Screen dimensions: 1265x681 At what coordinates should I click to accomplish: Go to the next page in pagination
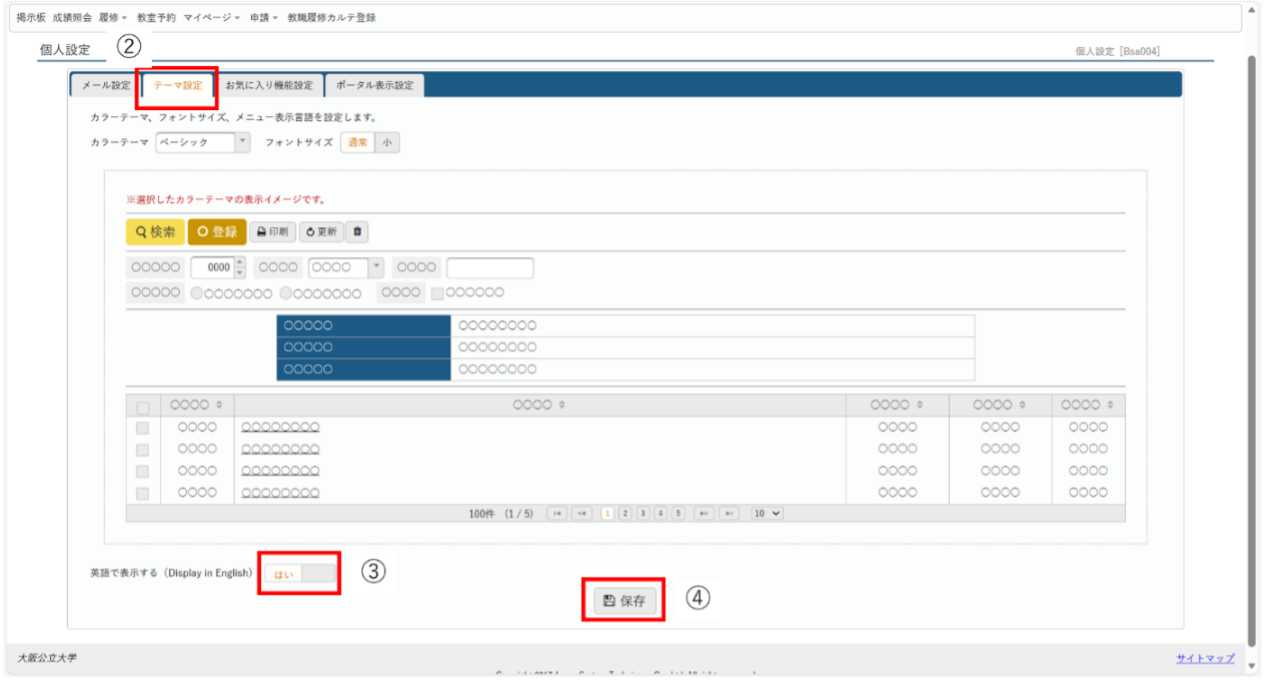click(704, 513)
